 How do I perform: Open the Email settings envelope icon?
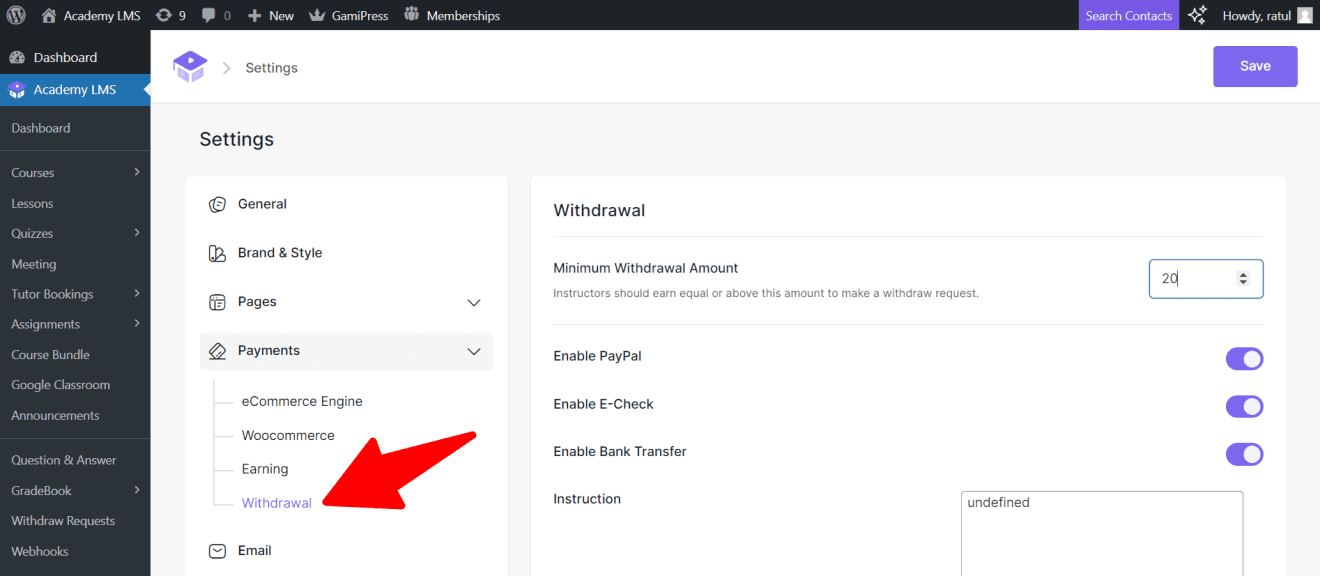point(217,550)
